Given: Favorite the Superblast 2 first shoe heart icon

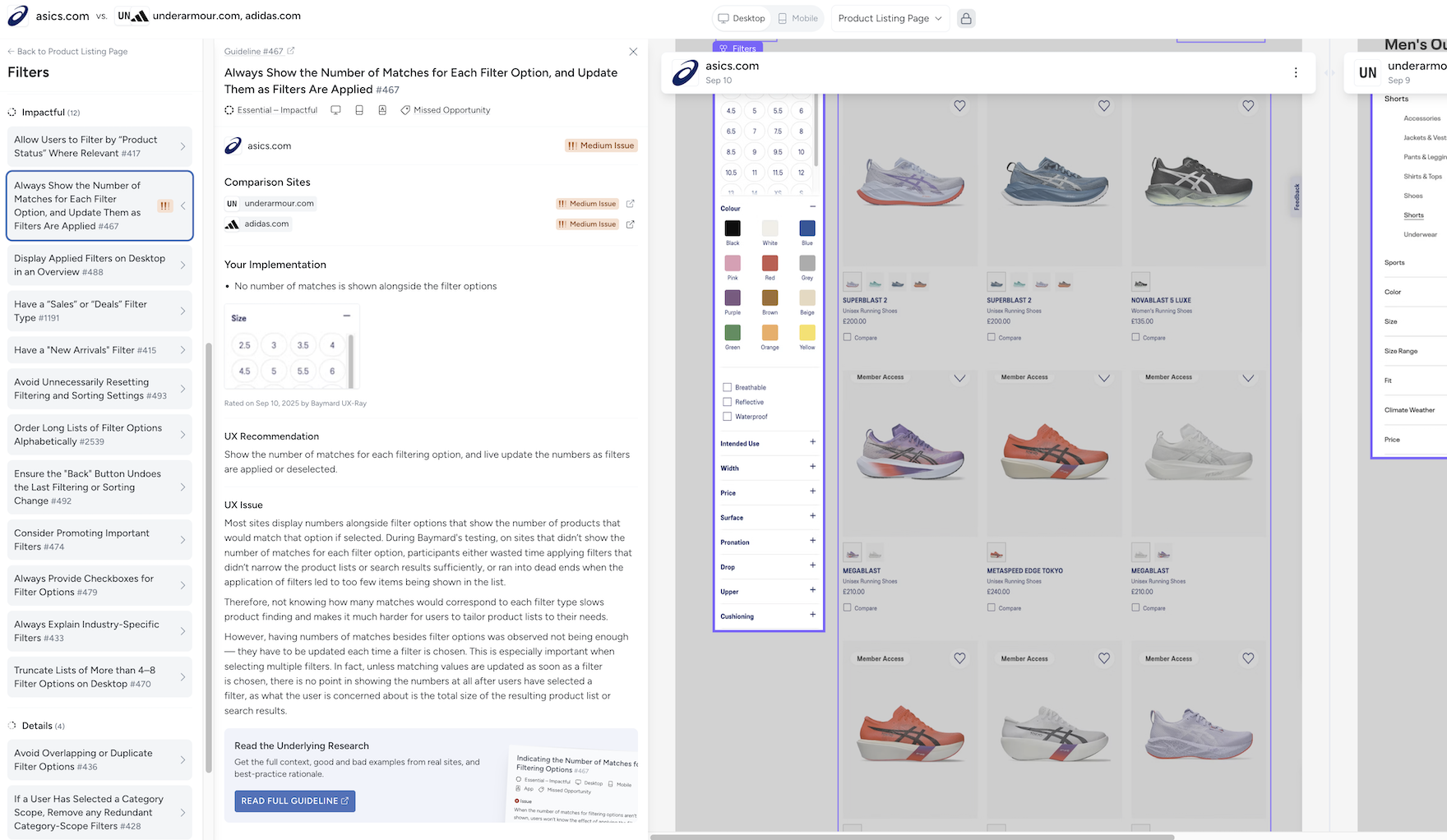Looking at the screenshot, I should [959, 106].
